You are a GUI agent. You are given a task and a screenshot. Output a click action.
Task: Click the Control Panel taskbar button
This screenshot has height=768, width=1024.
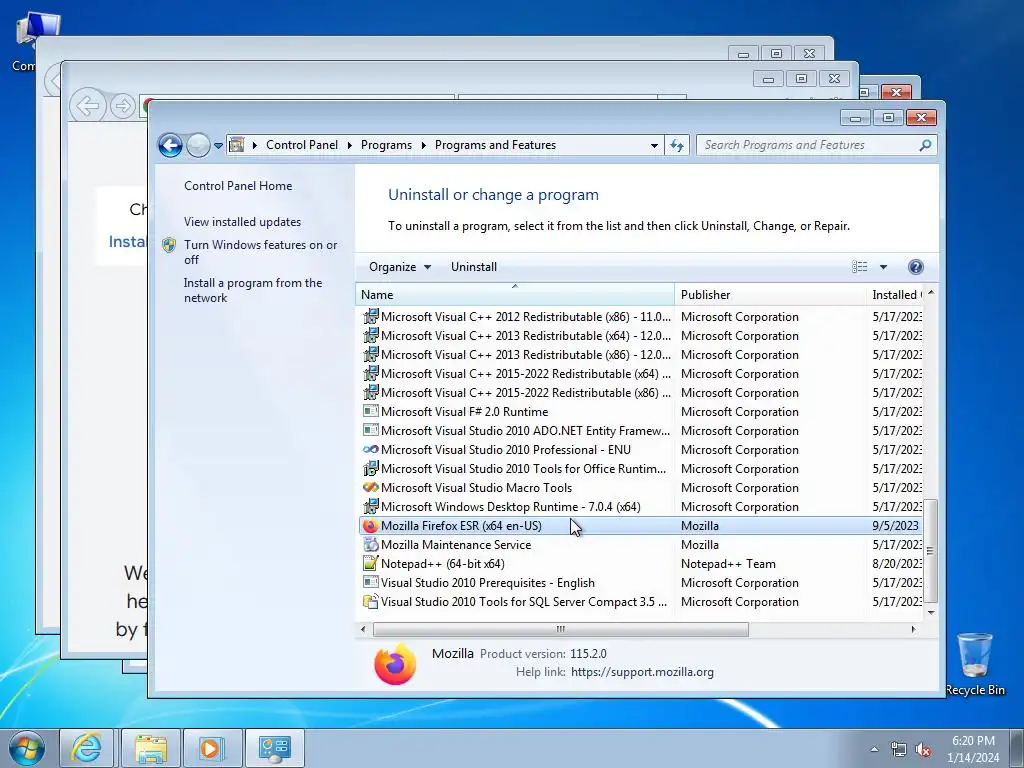point(274,748)
